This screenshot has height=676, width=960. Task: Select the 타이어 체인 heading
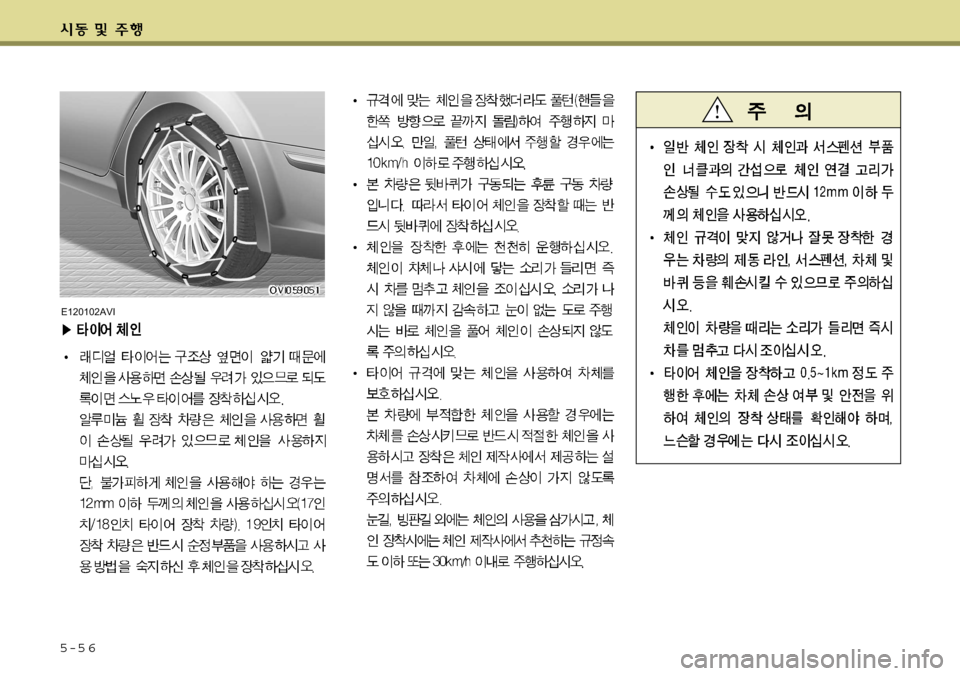[108, 330]
